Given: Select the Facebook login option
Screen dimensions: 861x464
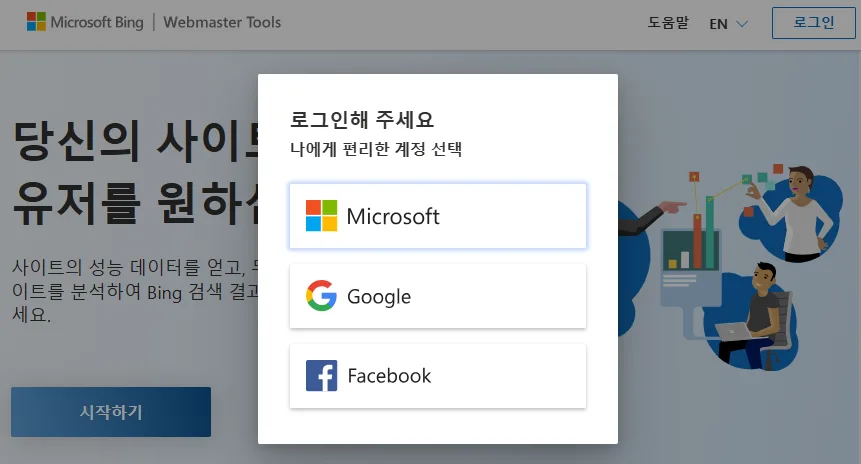Looking at the screenshot, I should point(438,376).
